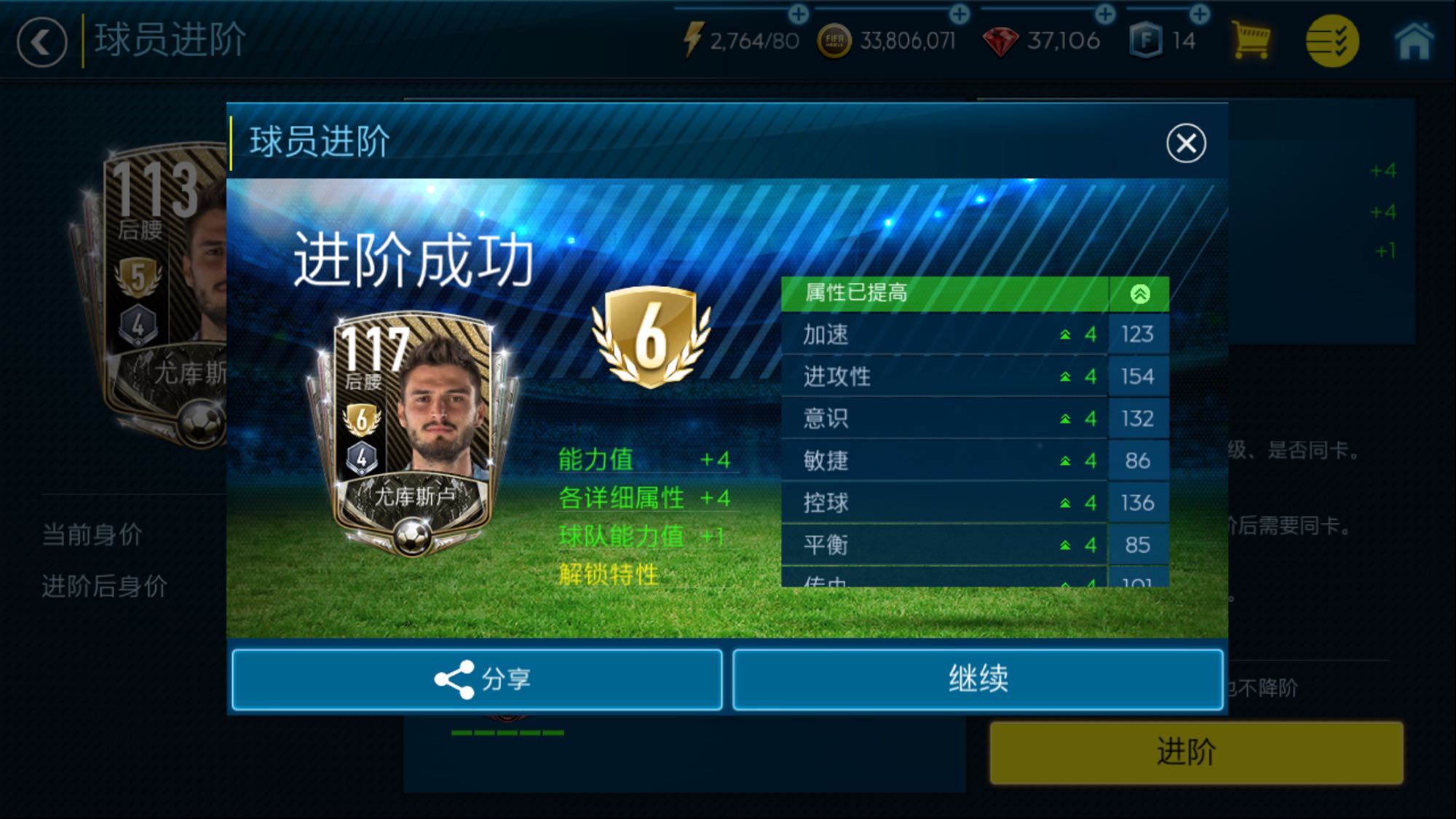Click the red gem currency icon
The height and width of the screenshot is (819, 1456).
[x=1000, y=41]
